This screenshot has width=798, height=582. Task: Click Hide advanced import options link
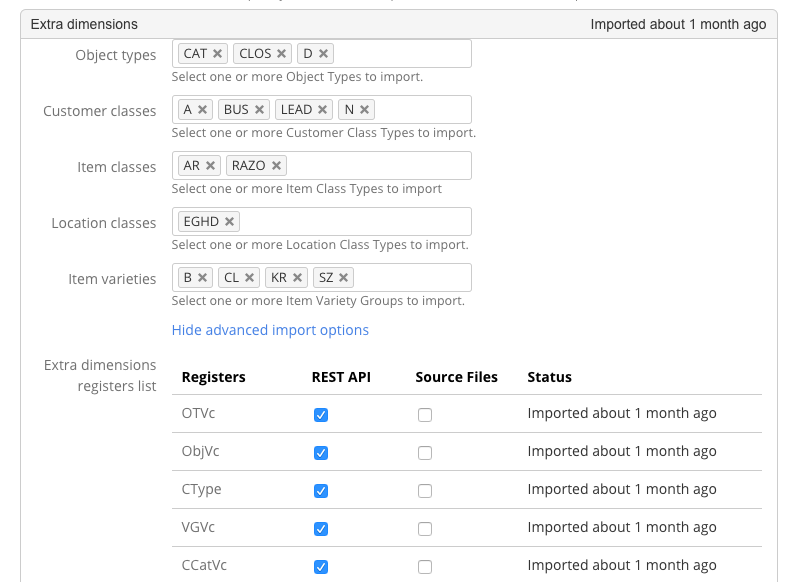(x=270, y=330)
